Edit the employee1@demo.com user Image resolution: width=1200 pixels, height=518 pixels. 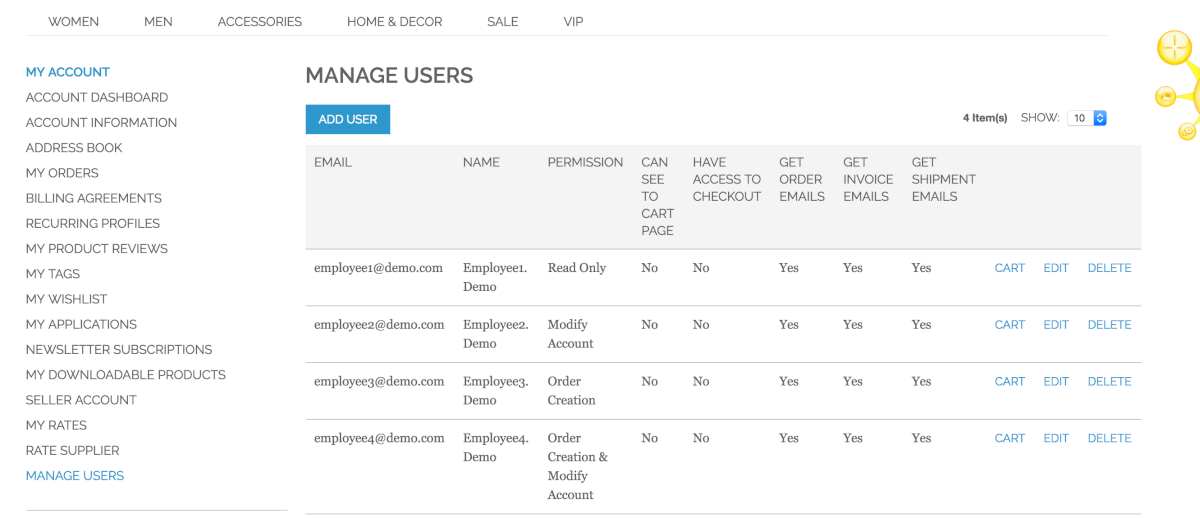pos(1055,268)
